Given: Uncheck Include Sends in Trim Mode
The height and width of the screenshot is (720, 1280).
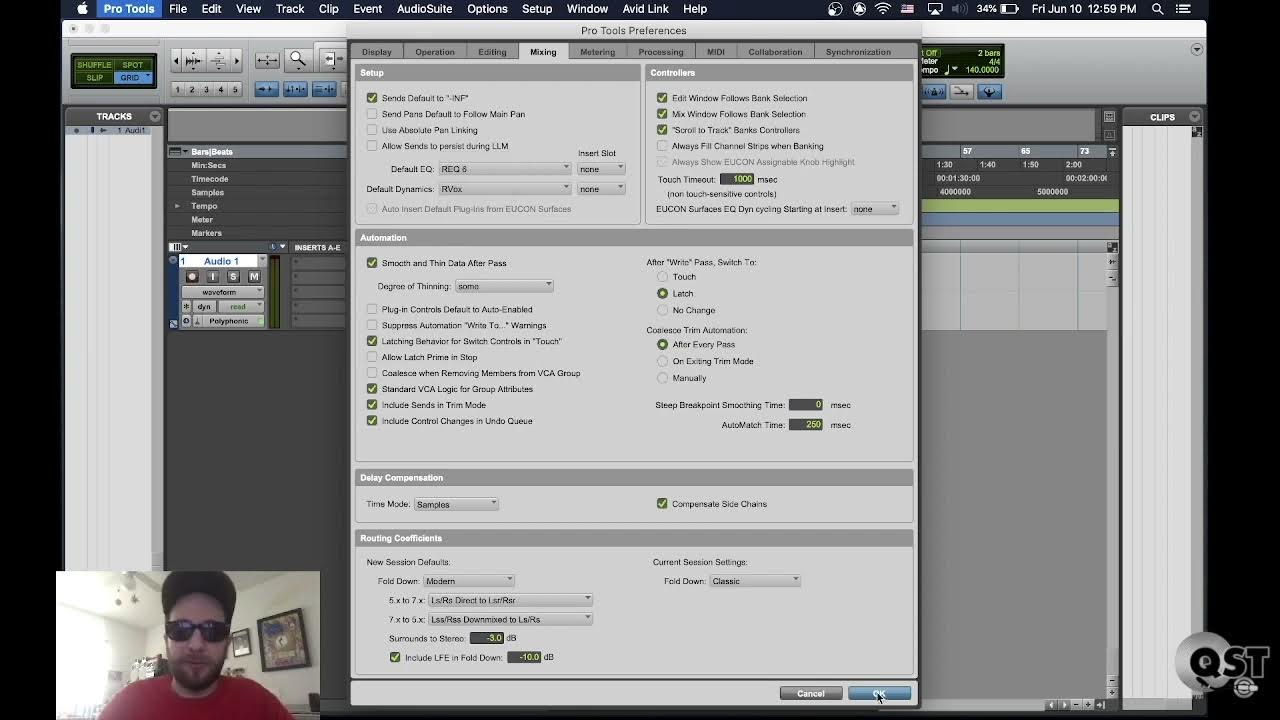Looking at the screenshot, I should (x=372, y=405).
